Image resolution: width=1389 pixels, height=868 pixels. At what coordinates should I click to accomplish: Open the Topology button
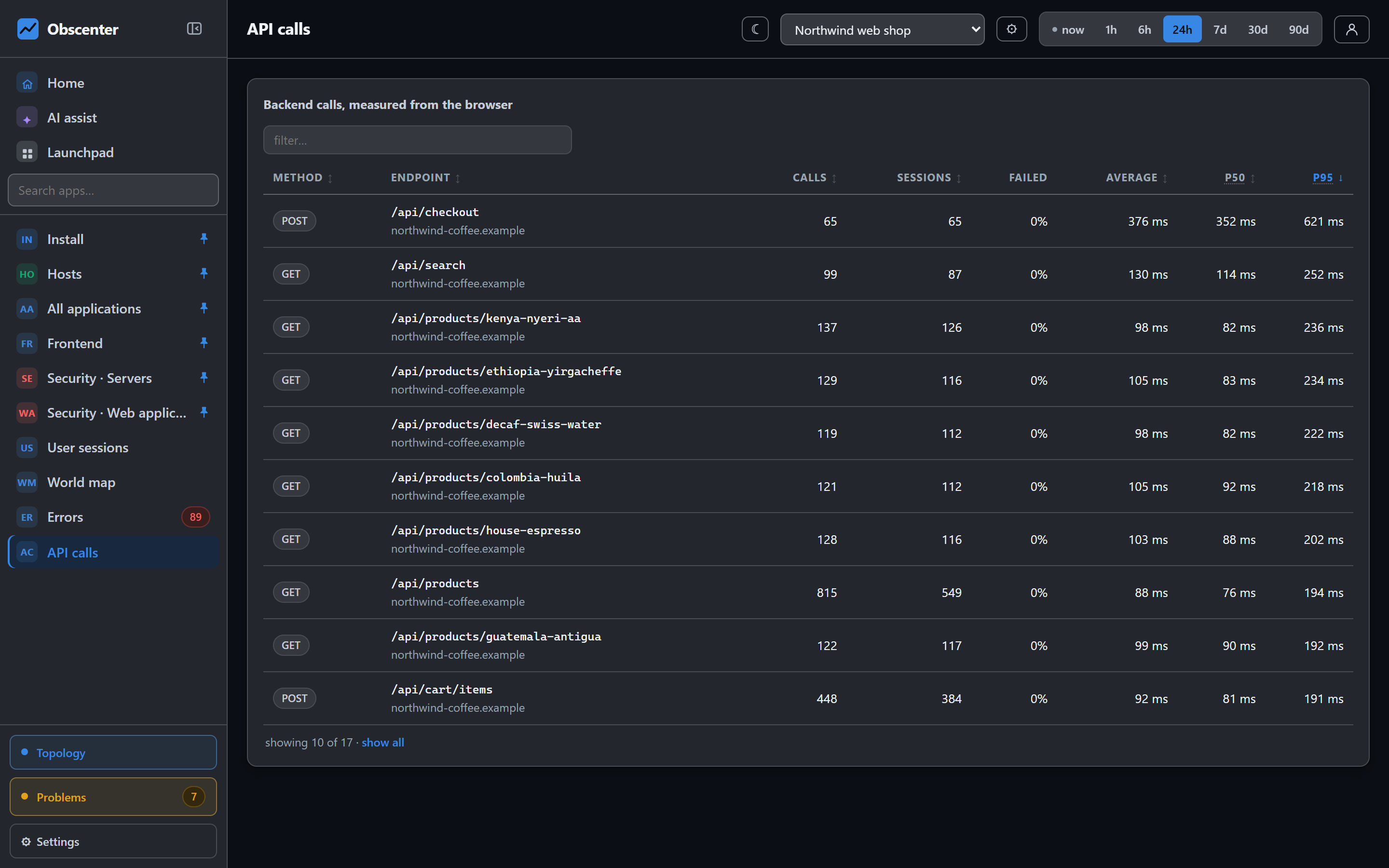(x=113, y=752)
